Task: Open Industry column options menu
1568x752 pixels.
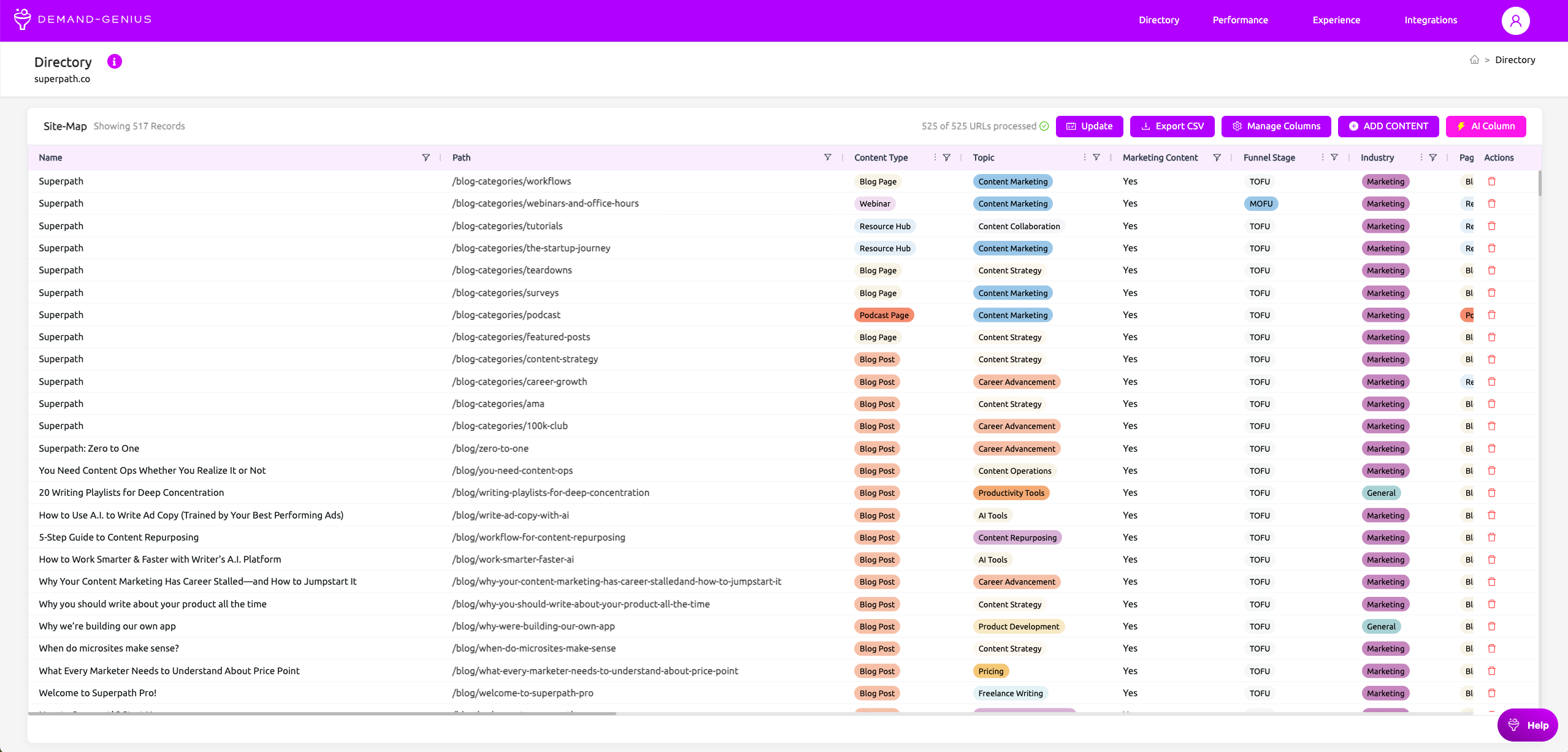Action: [1421, 158]
